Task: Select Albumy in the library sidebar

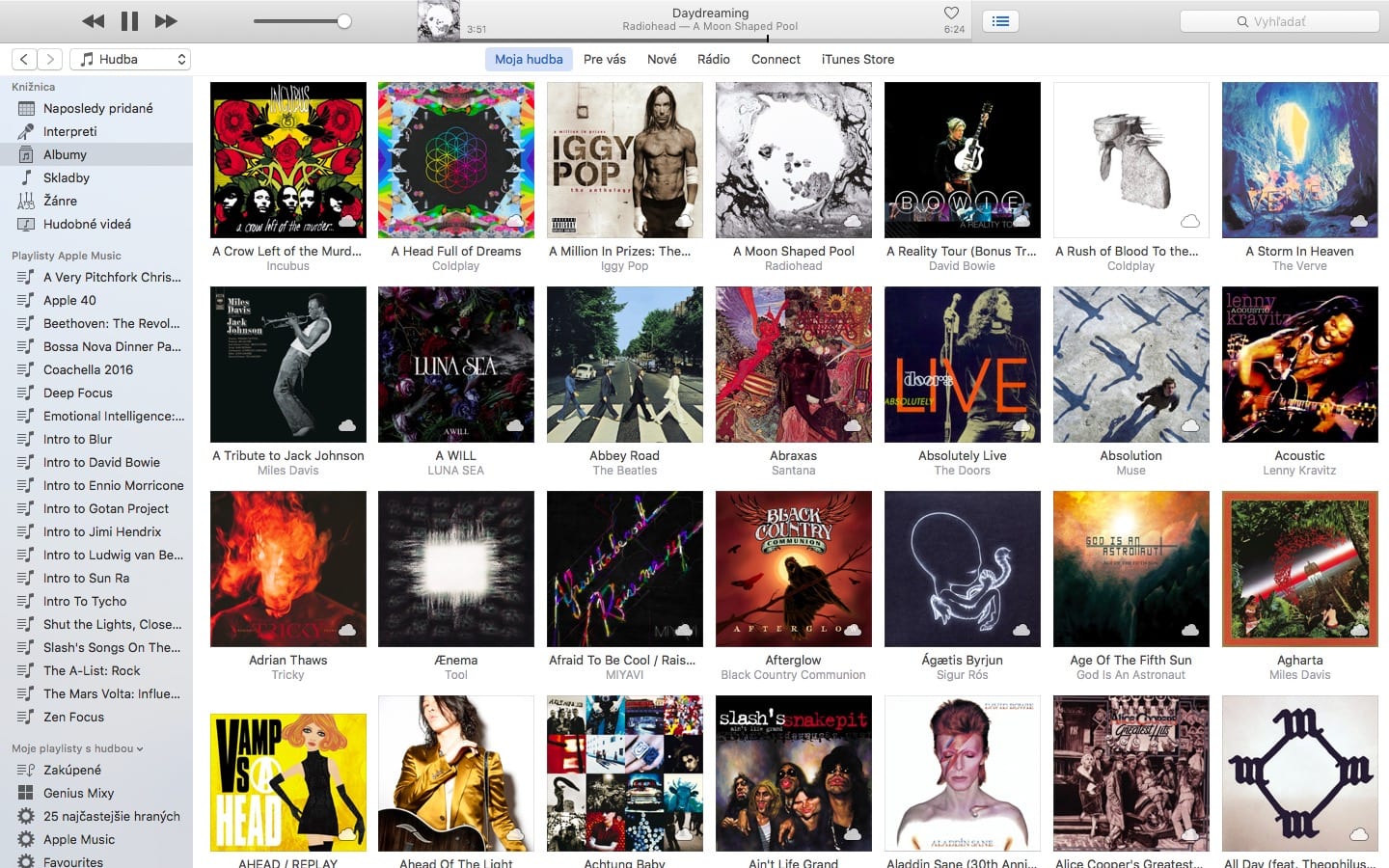Action: (96, 154)
